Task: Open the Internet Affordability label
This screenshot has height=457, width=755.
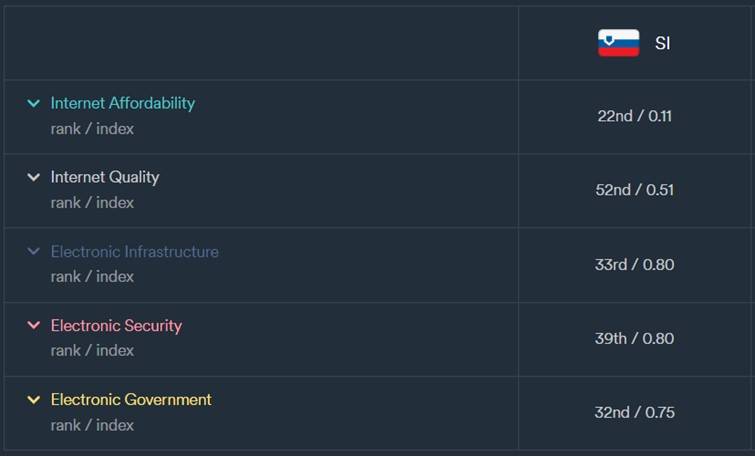Action: point(123,103)
